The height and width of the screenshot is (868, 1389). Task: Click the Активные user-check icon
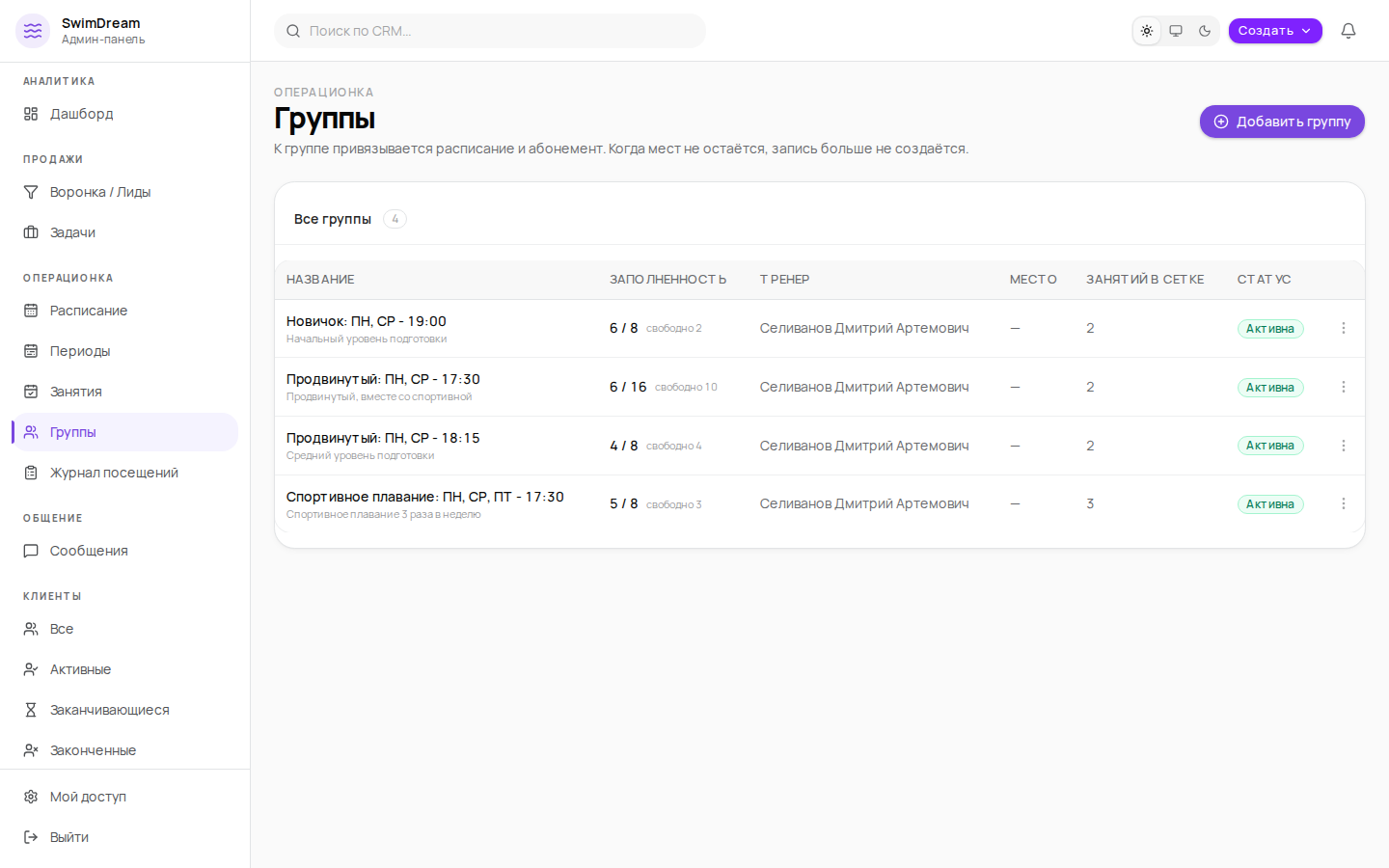click(31, 669)
